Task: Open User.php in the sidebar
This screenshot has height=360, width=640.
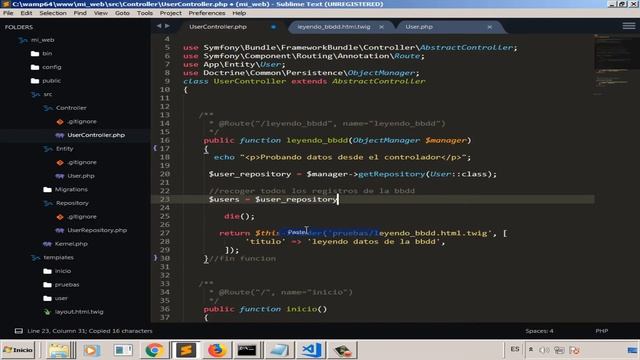Action: (x=81, y=176)
